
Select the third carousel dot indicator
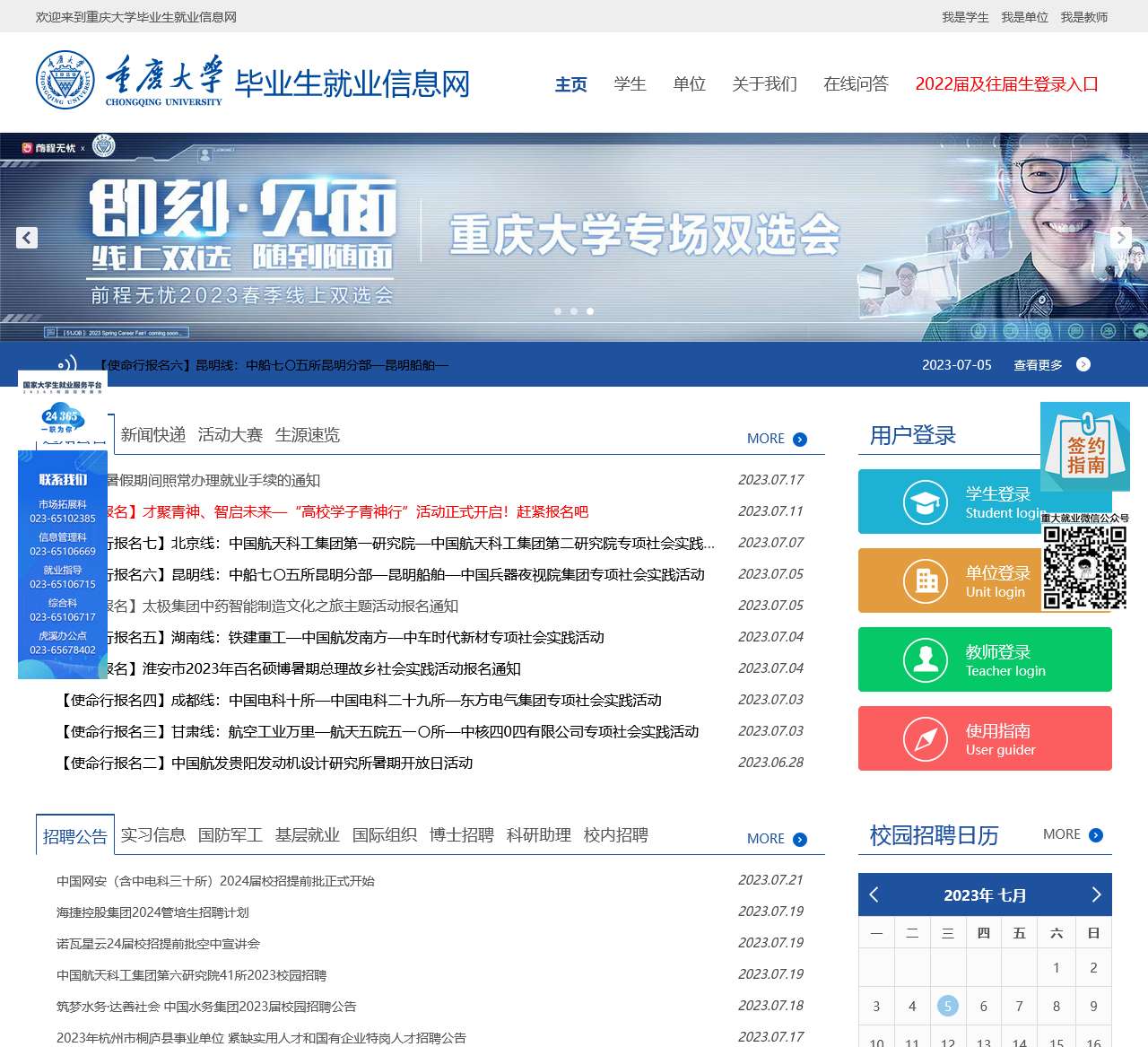590,311
